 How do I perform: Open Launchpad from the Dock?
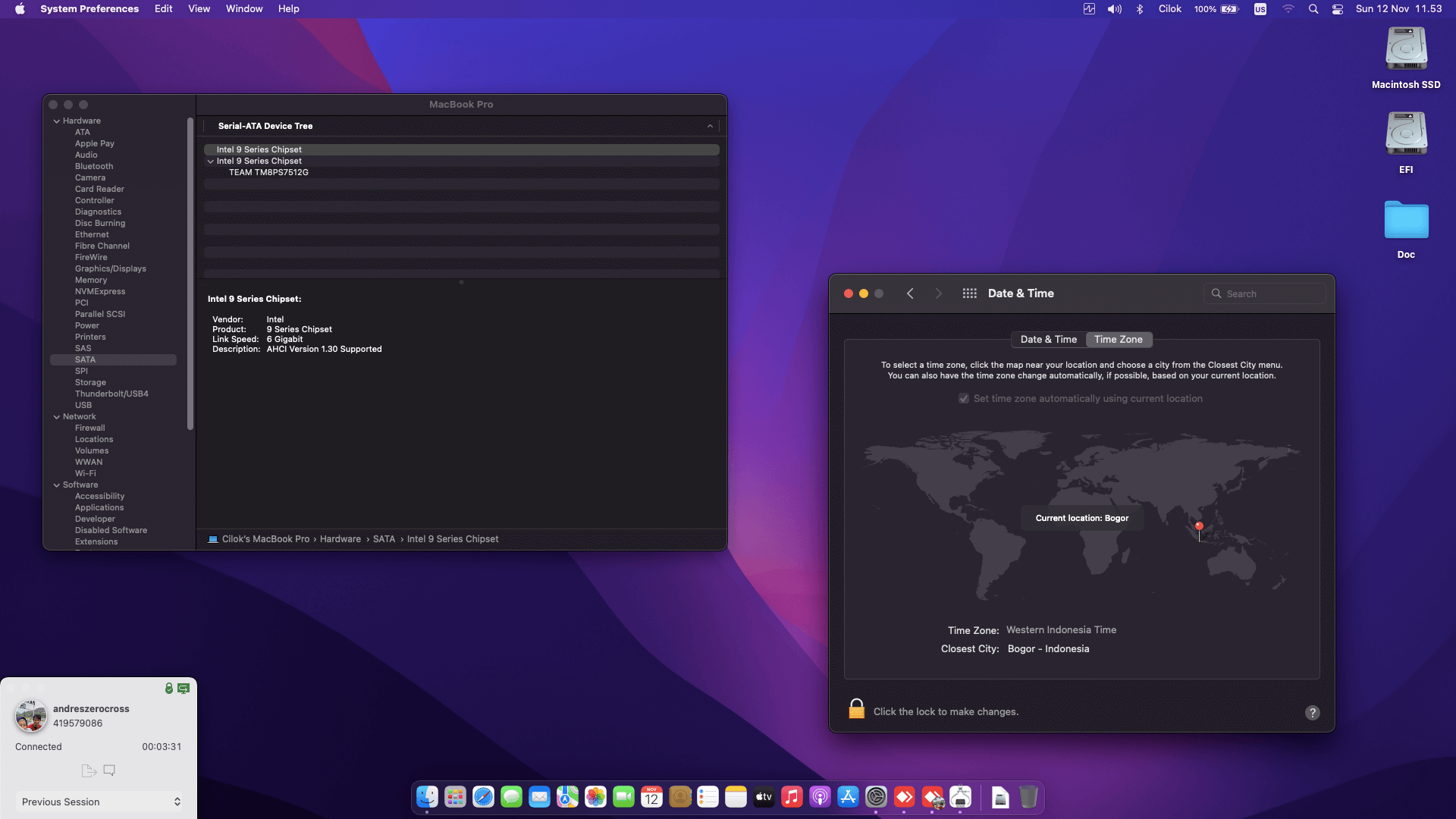click(x=455, y=797)
